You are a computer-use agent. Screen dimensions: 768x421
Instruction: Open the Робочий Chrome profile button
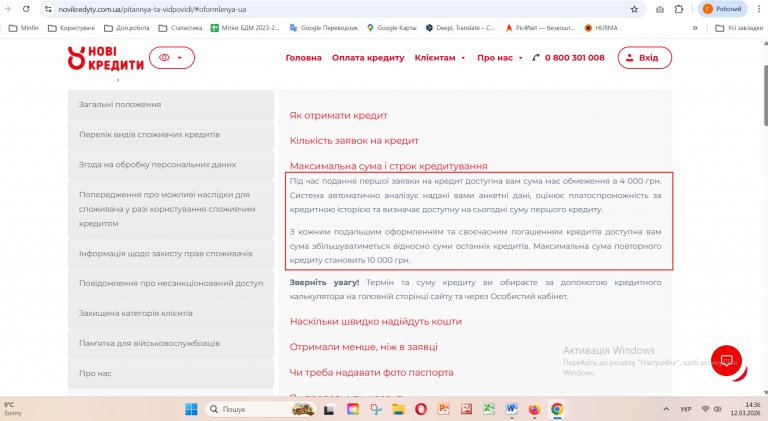tap(722, 9)
